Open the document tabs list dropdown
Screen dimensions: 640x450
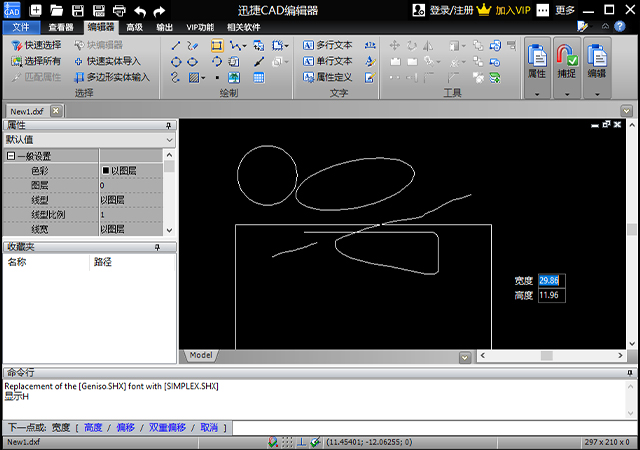[x=626, y=110]
